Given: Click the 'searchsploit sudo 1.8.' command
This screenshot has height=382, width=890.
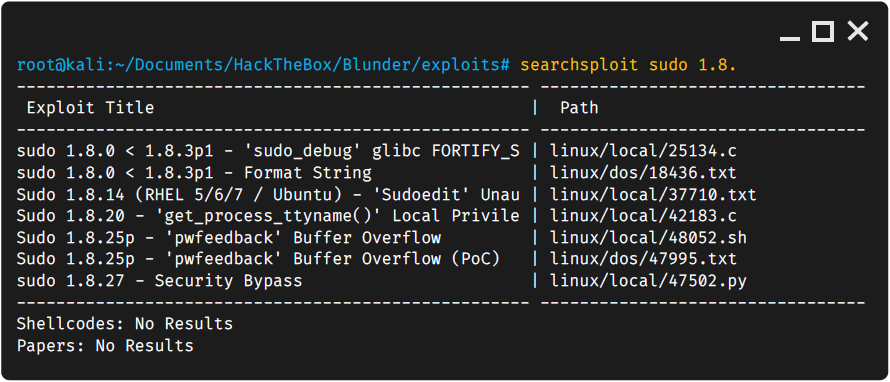Looking at the screenshot, I should point(628,65).
